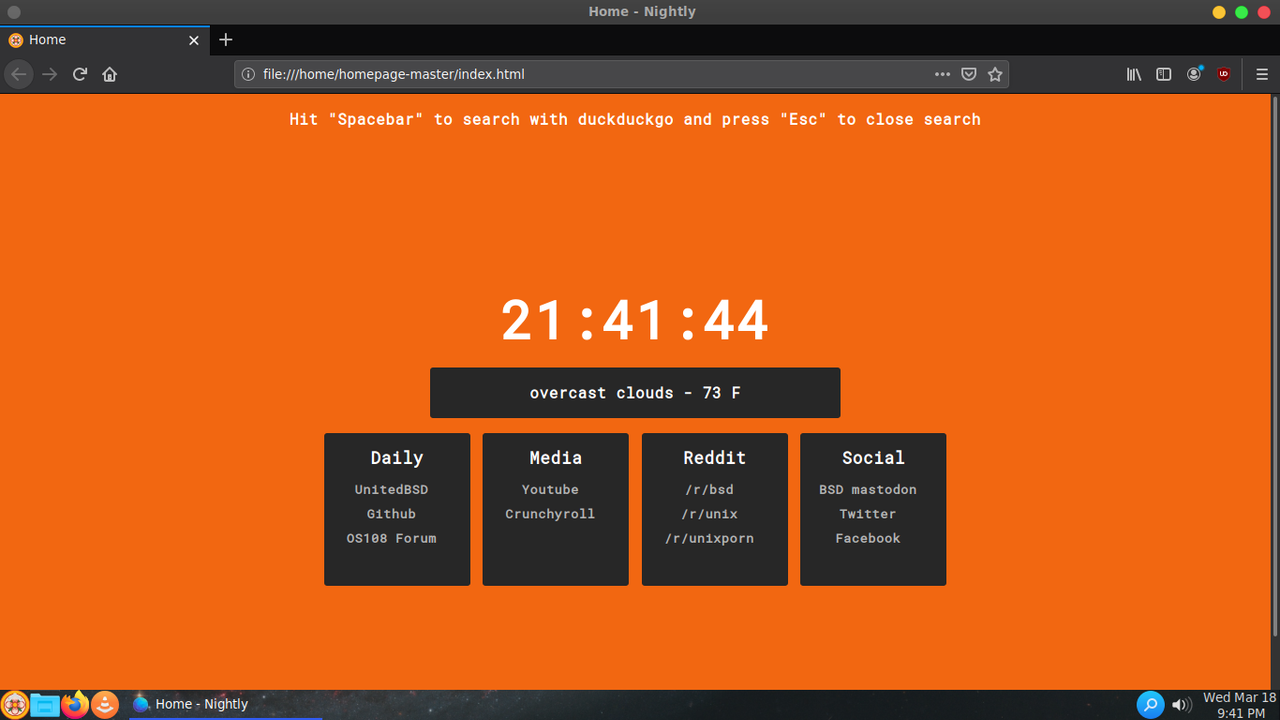Open the file manager taskbar icon
The width and height of the screenshot is (1280, 720).
[44, 705]
